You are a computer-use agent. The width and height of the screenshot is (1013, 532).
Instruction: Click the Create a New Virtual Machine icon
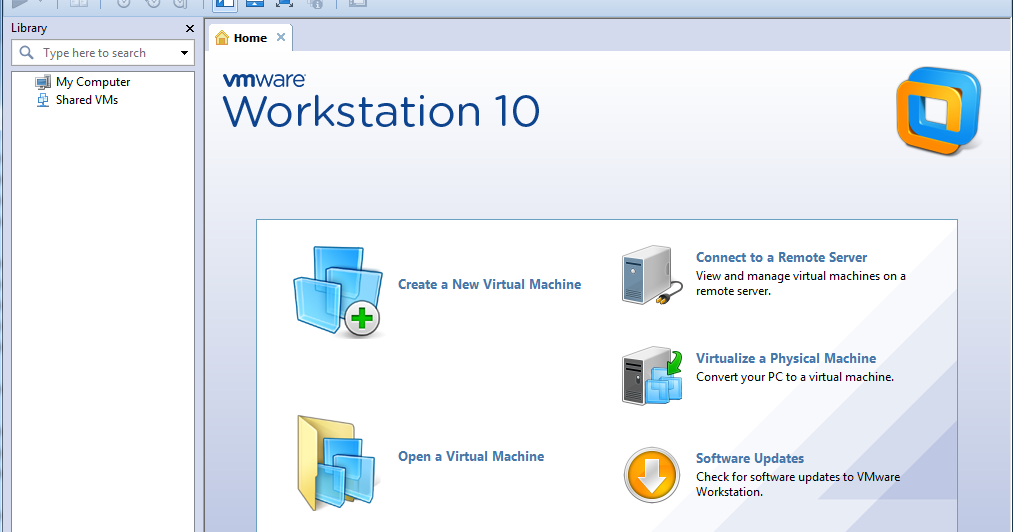coord(338,292)
